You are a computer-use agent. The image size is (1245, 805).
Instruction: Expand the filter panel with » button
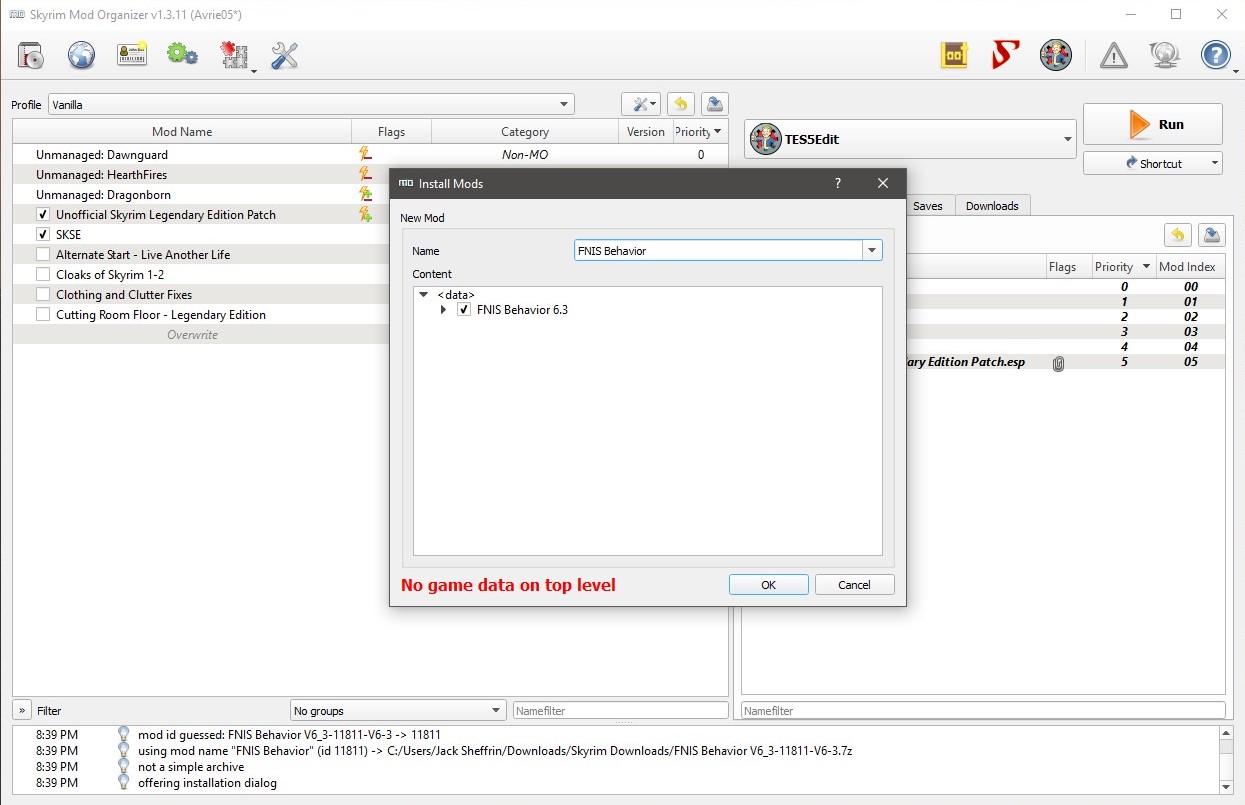21,710
